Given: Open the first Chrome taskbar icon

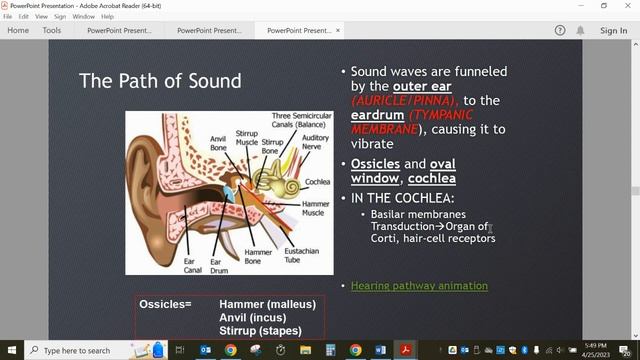Looking at the screenshot, I should click(x=231, y=350).
